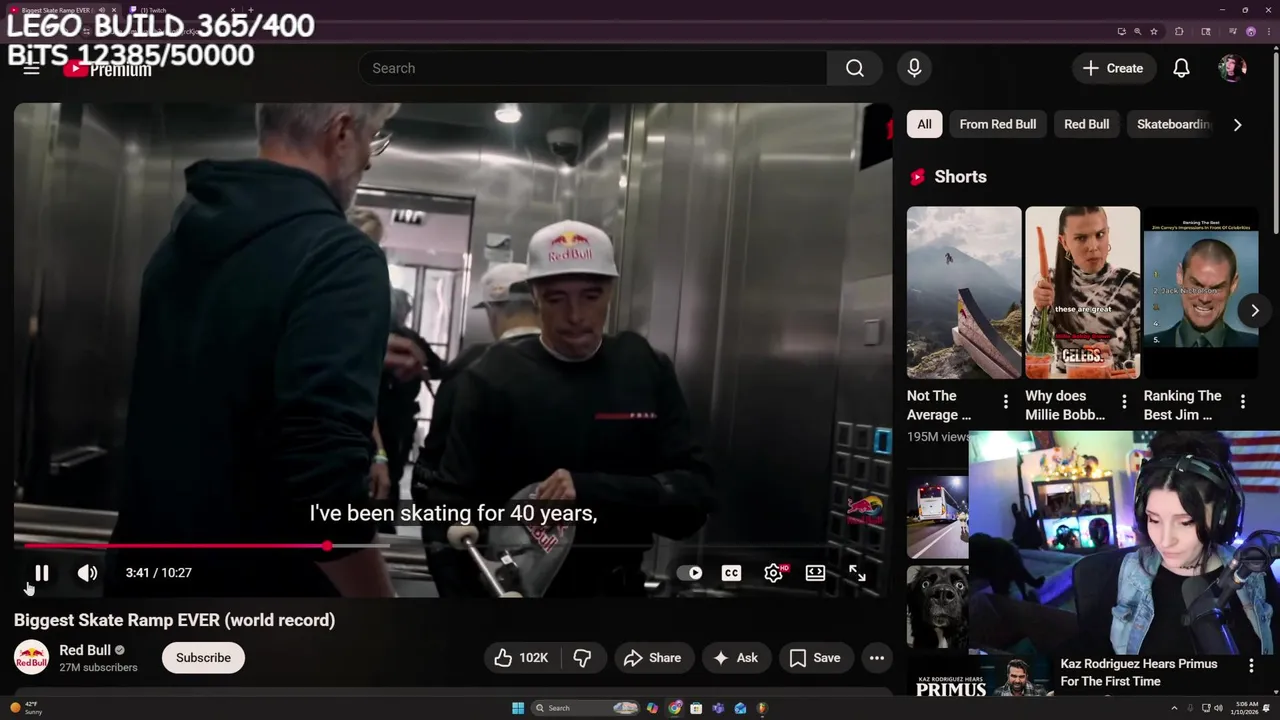This screenshot has height=720, width=1280.
Task: Like the video with 102K likes
Action: [x=521, y=657]
